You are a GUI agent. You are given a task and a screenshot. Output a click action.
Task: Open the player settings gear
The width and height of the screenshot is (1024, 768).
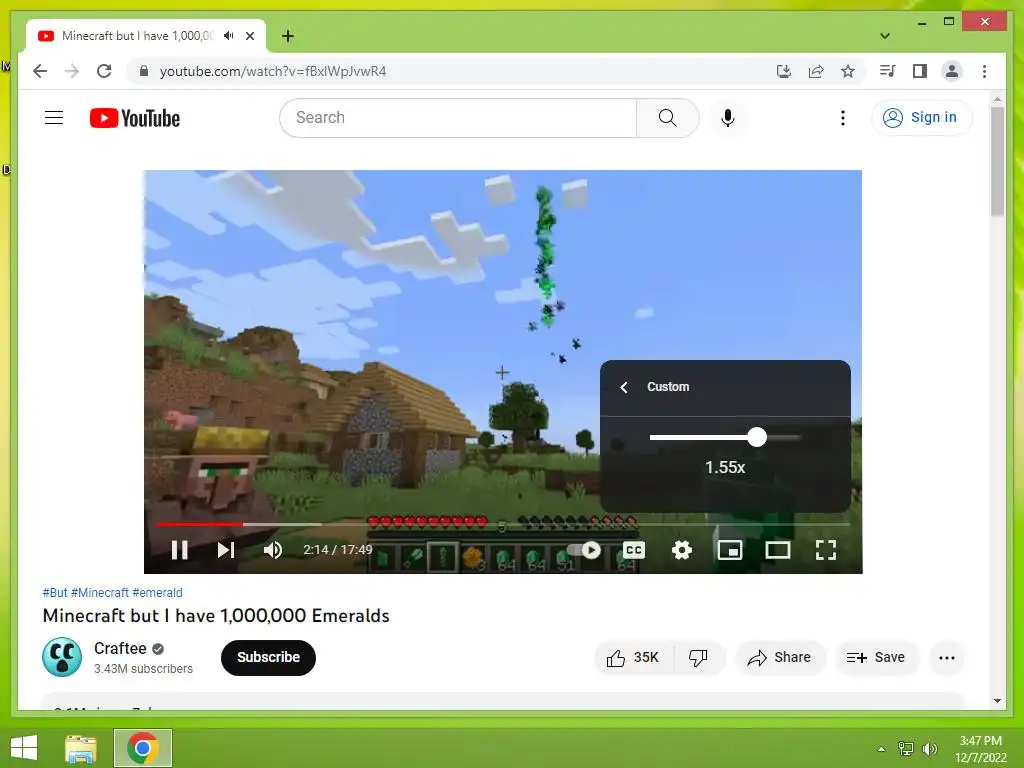coord(682,550)
